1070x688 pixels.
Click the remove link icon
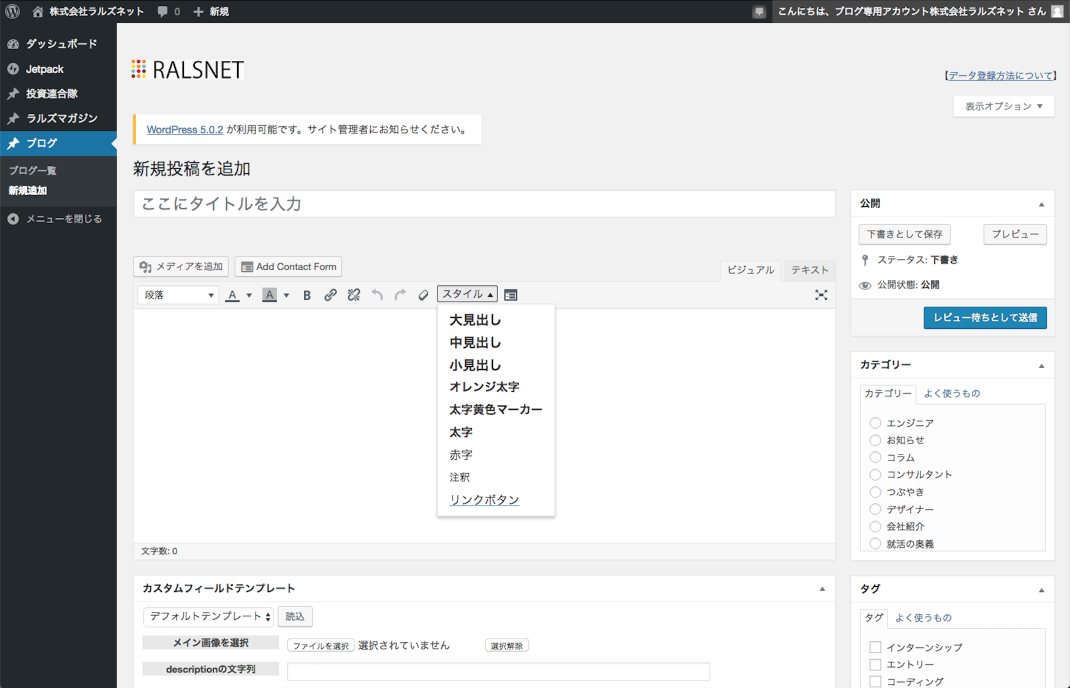pos(354,295)
